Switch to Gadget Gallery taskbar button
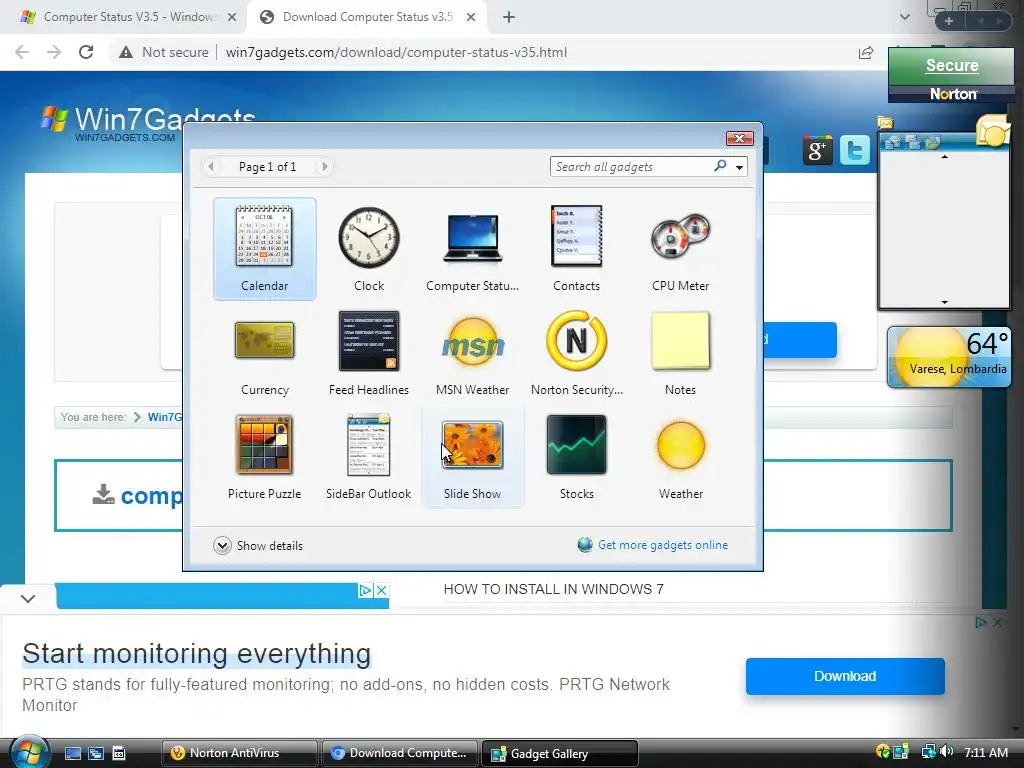 point(559,754)
